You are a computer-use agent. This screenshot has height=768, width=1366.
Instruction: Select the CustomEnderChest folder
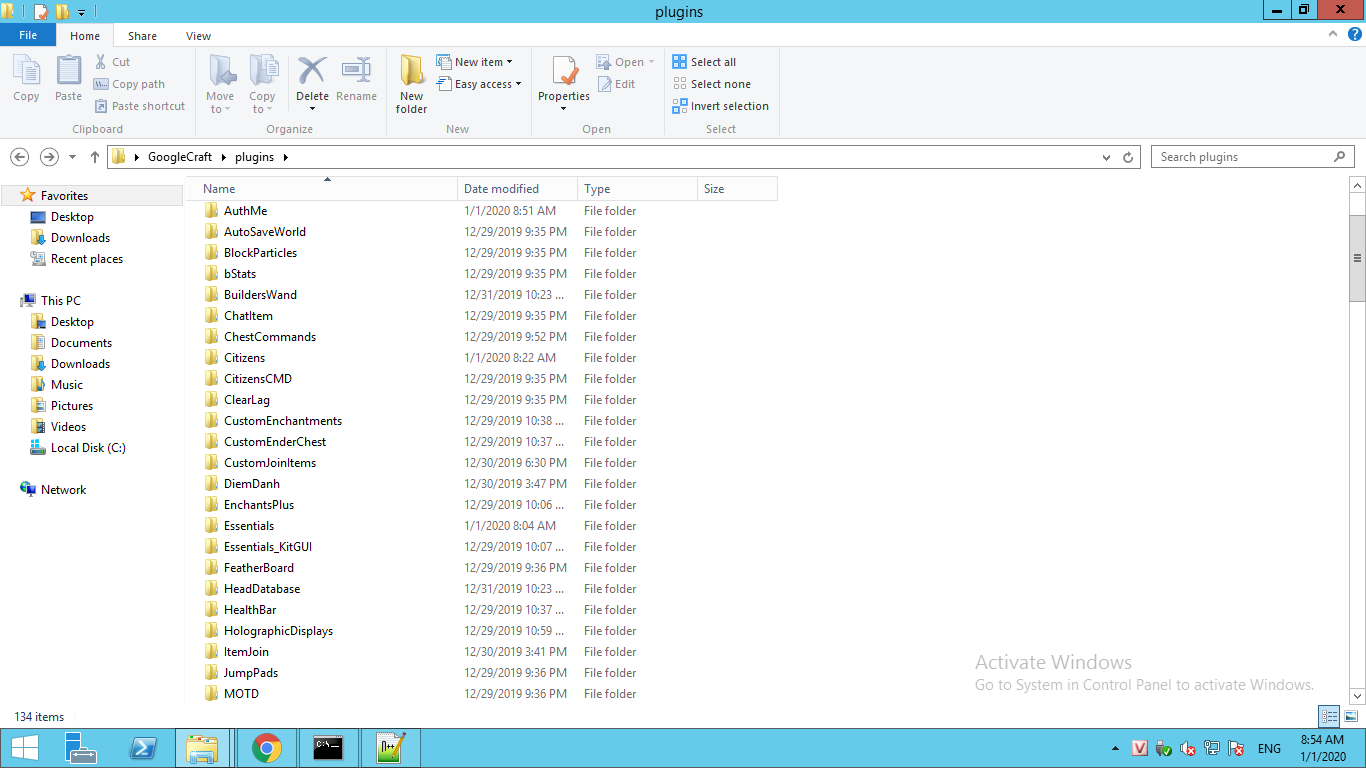tap(275, 442)
